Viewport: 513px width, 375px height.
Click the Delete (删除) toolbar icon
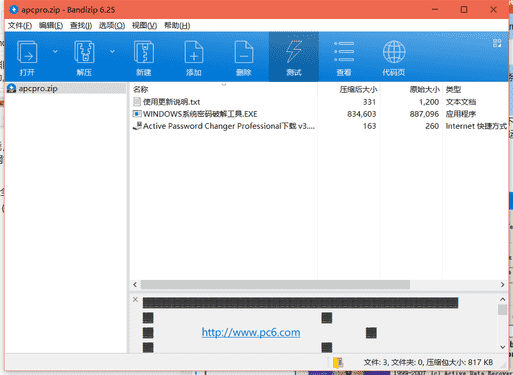tap(244, 52)
